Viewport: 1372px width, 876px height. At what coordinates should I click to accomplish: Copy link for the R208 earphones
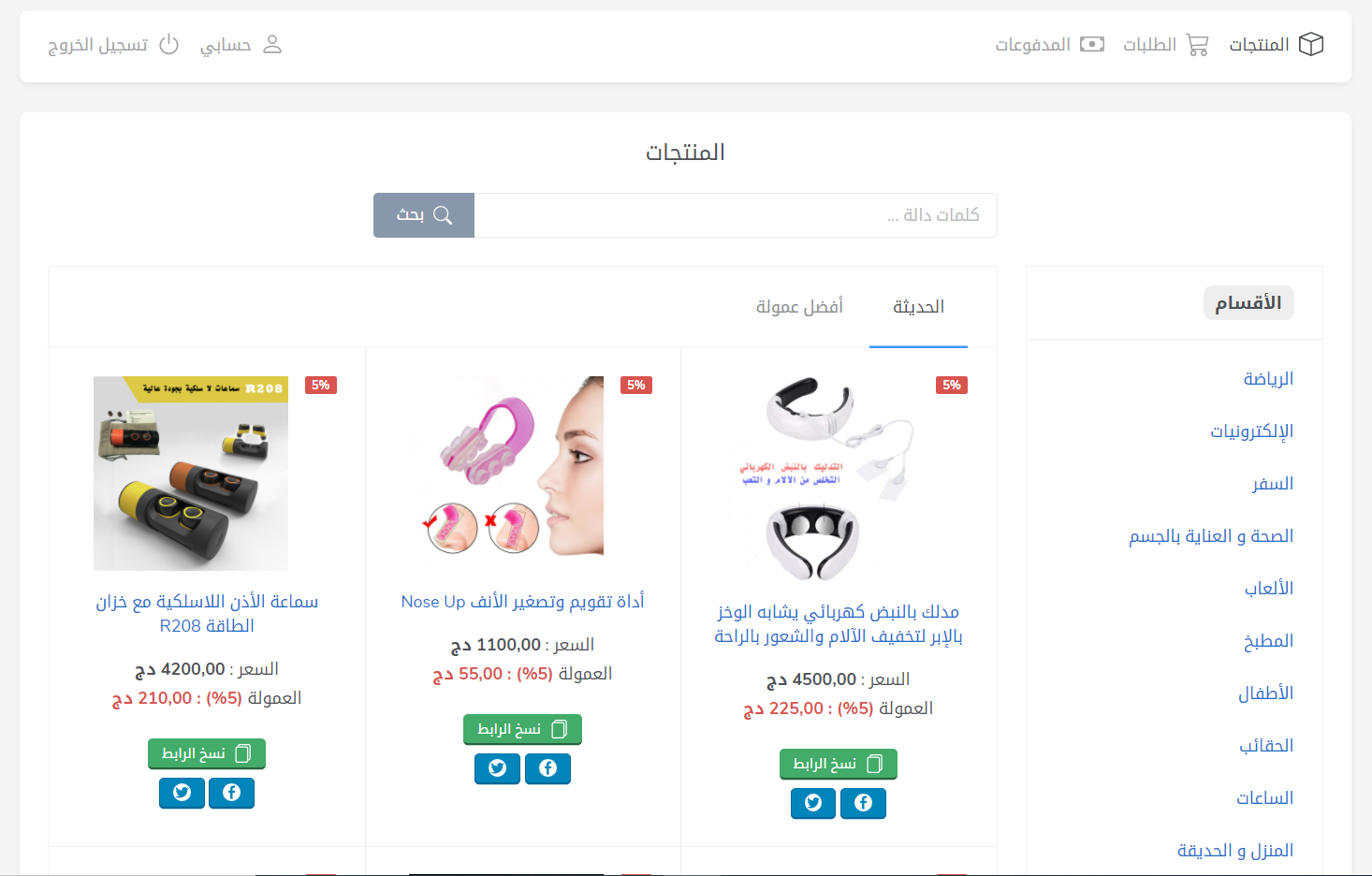coord(207,753)
